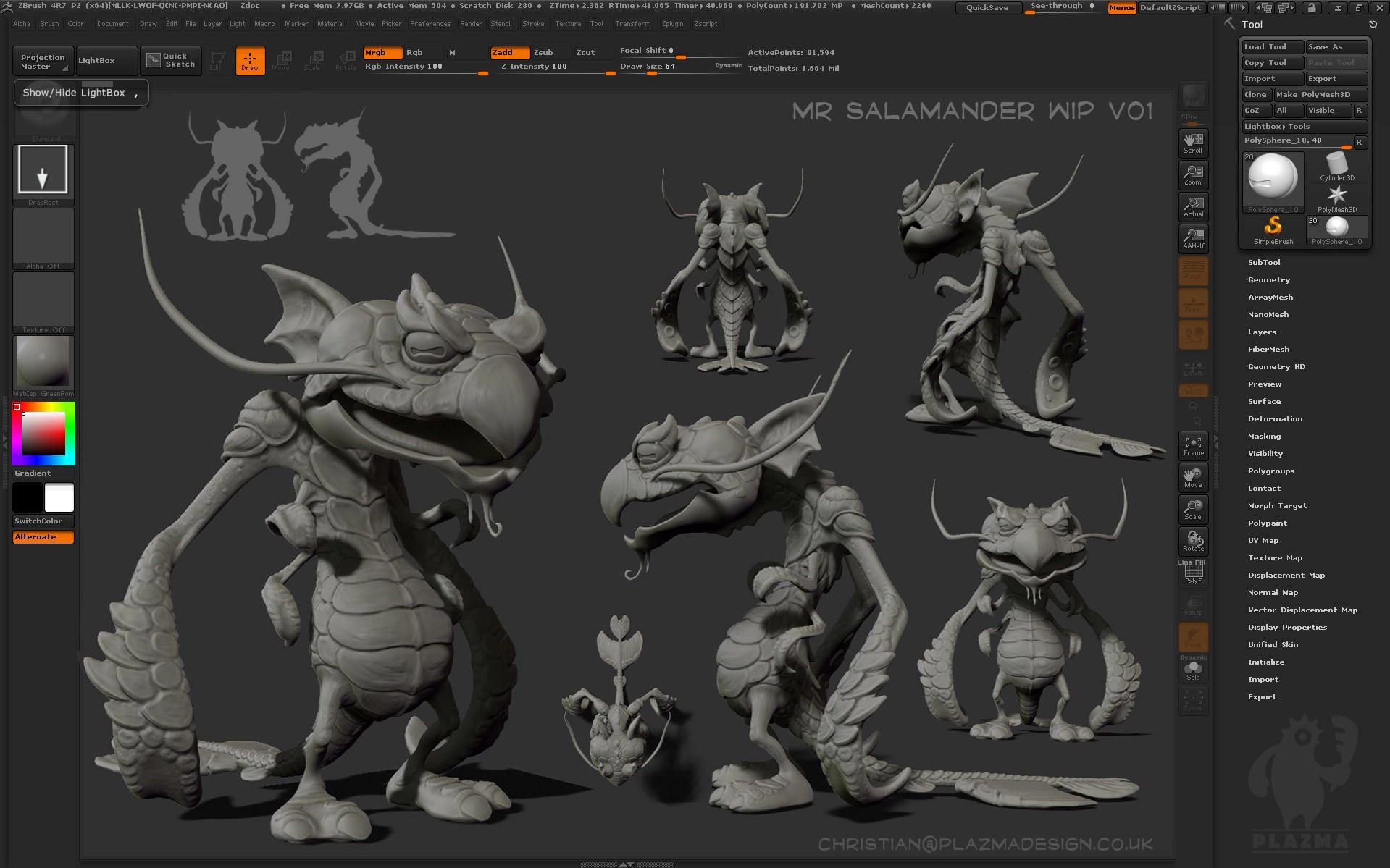Screen dimensions: 1390x868
Task: Toggle Mrgb painting mode
Action: click(382, 52)
